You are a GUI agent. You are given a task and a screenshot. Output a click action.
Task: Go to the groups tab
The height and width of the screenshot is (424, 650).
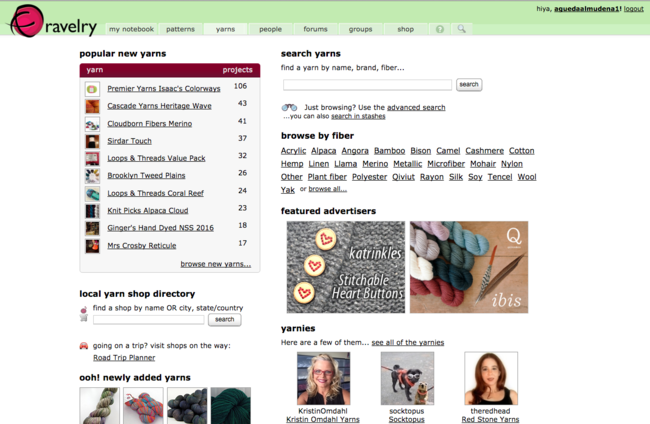tap(360, 29)
